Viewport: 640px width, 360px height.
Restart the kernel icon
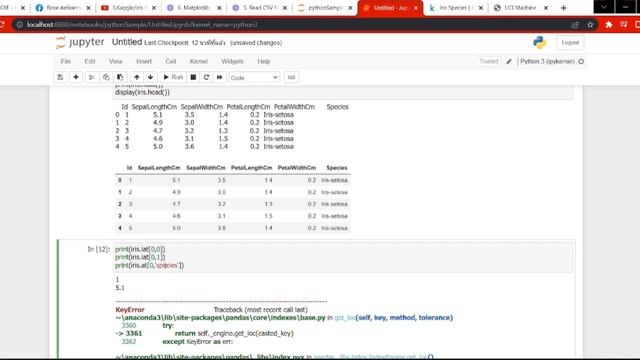(207, 77)
